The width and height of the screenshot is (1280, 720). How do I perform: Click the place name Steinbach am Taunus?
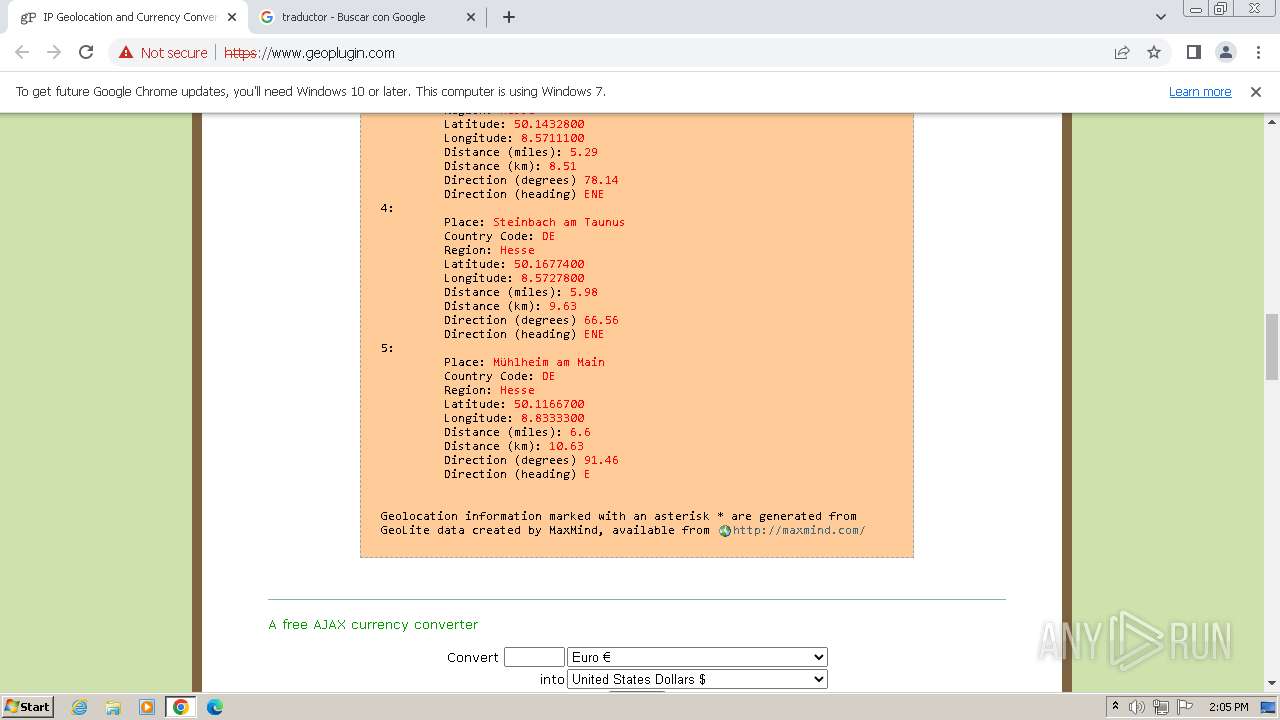pyautogui.click(x=559, y=222)
